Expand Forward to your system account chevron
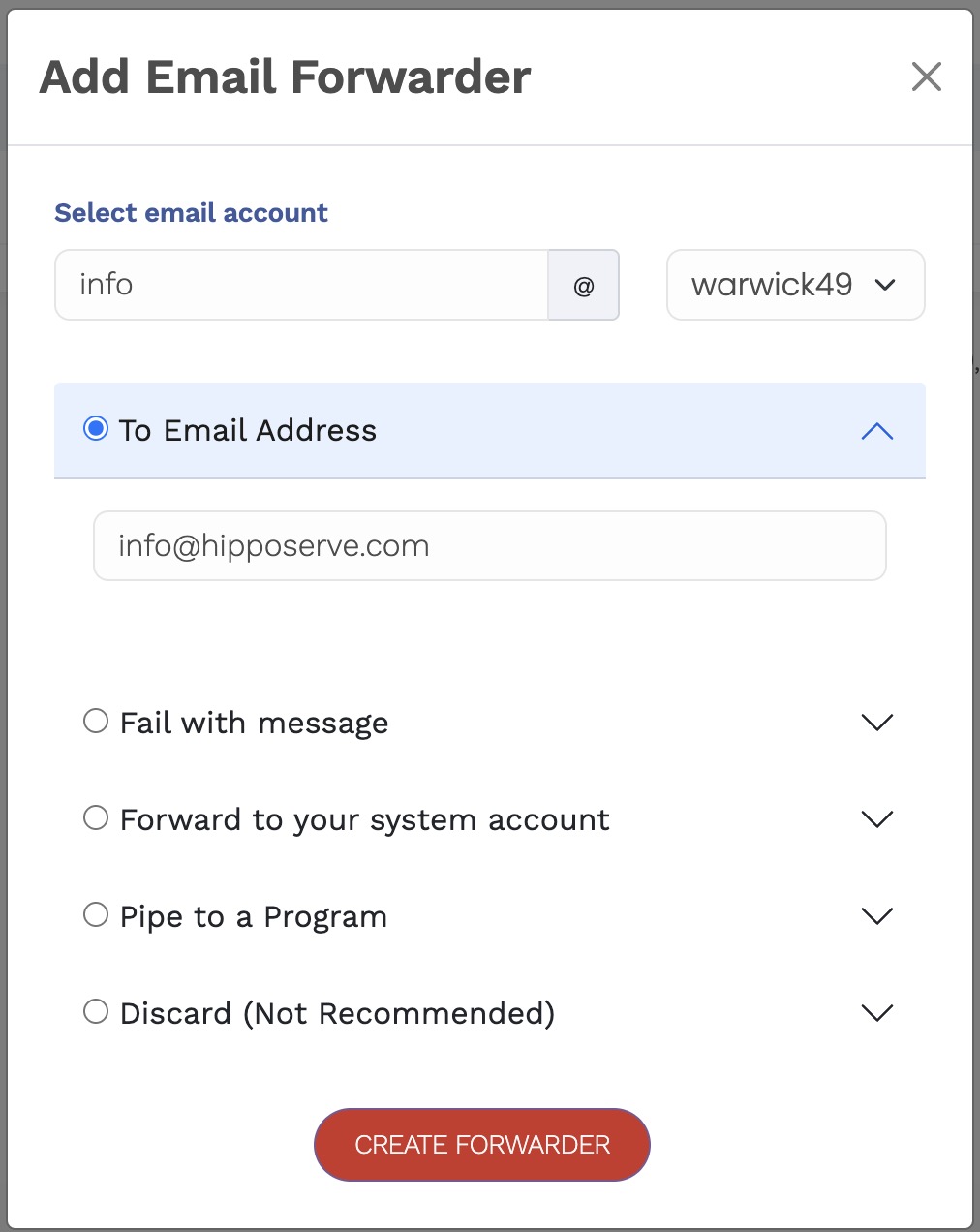Screen dimensions: 980x1232 coord(876,819)
